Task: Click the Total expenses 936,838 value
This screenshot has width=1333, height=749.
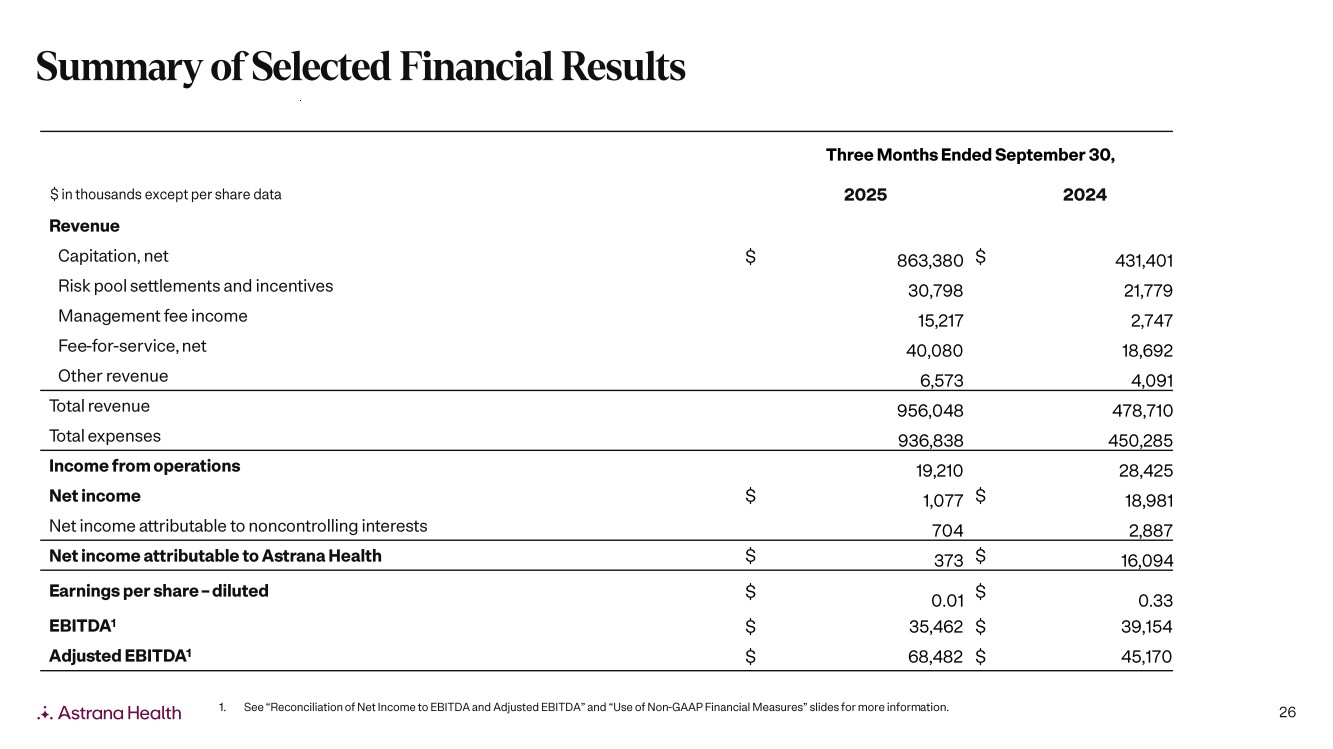Action: point(931,441)
